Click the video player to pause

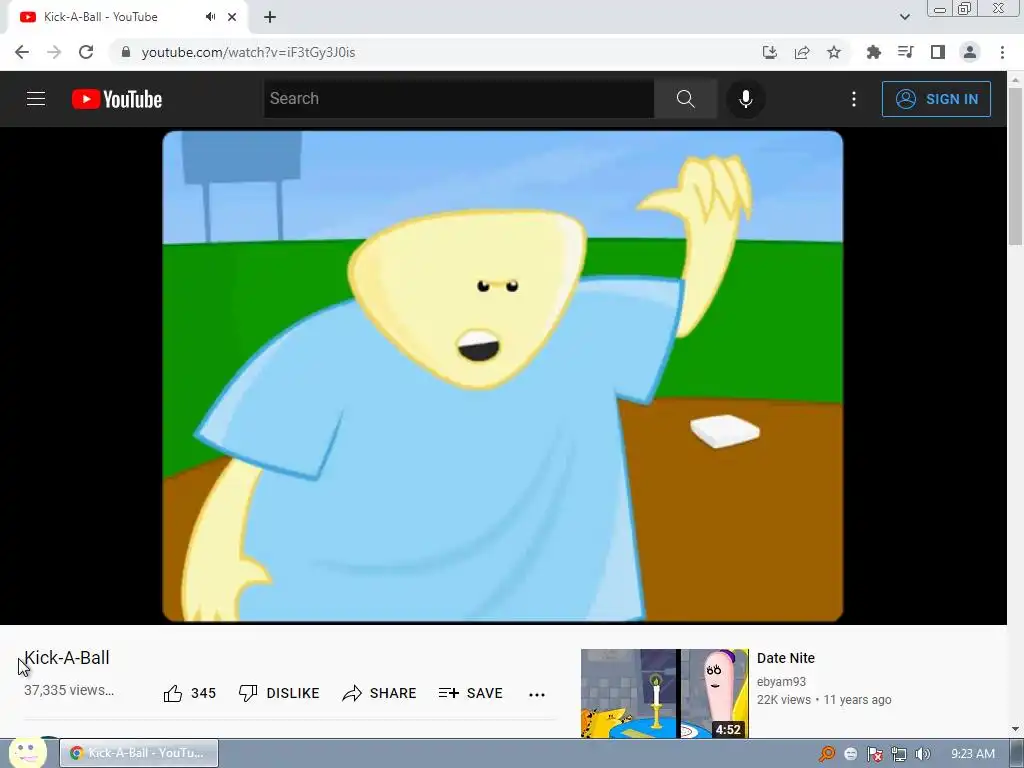(x=502, y=376)
